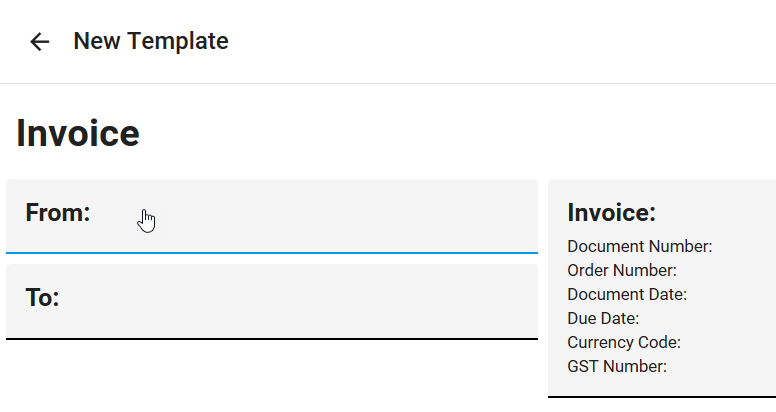Click the GST Number line
The height and width of the screenshot is (412, 776).
coord(617,366)
